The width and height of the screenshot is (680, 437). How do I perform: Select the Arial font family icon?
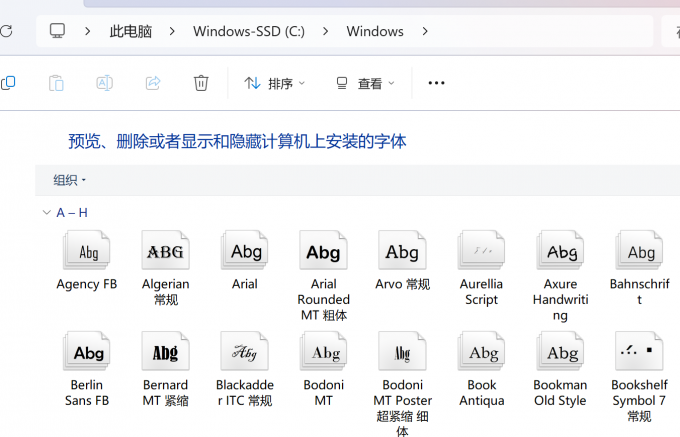[x=245, y=250]
